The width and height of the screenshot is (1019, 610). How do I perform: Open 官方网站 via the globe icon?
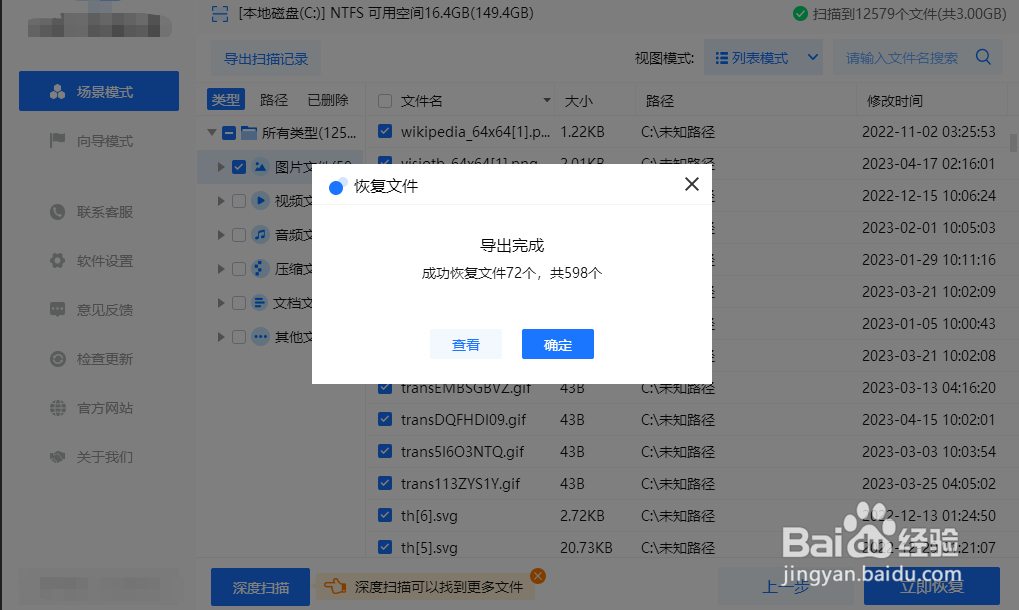point(58,407)
